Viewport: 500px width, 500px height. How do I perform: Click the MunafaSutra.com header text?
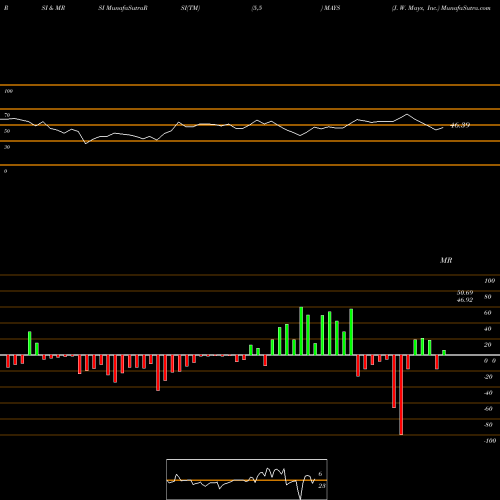click(x=465, y=8)
